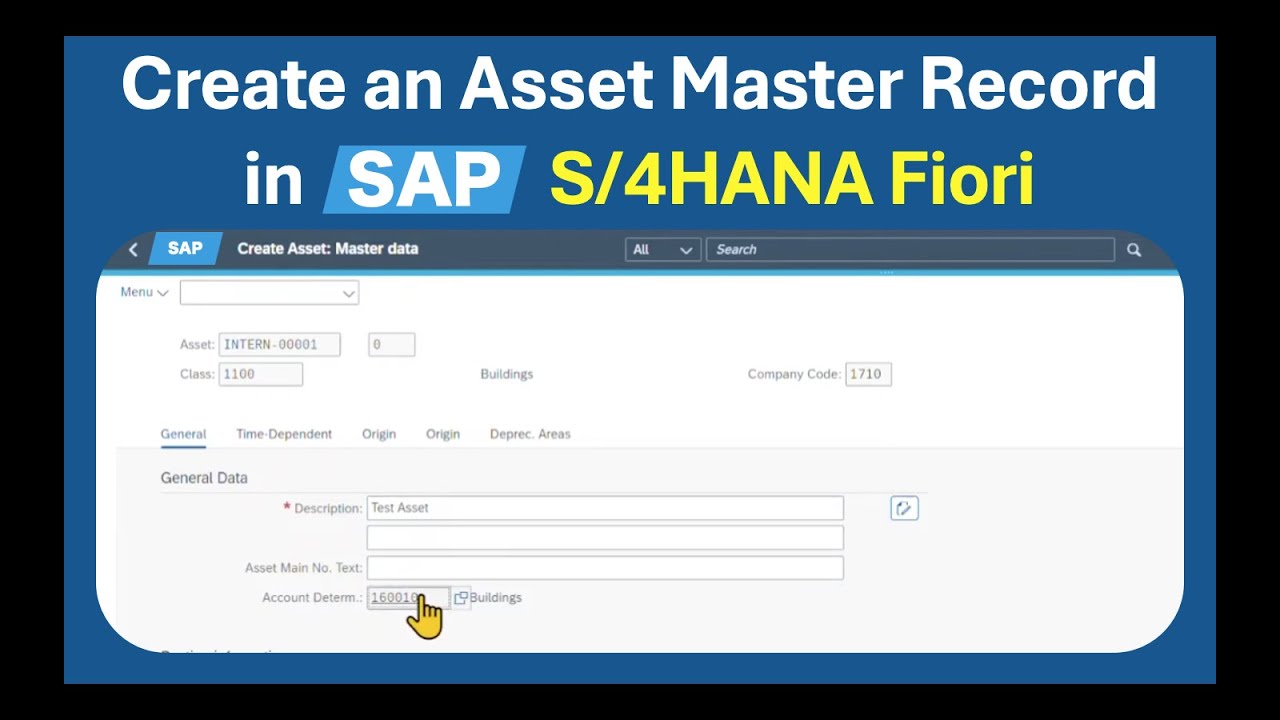Viewport: 1280px width, 720px height.
Task: Focus the header Search field
Action: point(910,250)
